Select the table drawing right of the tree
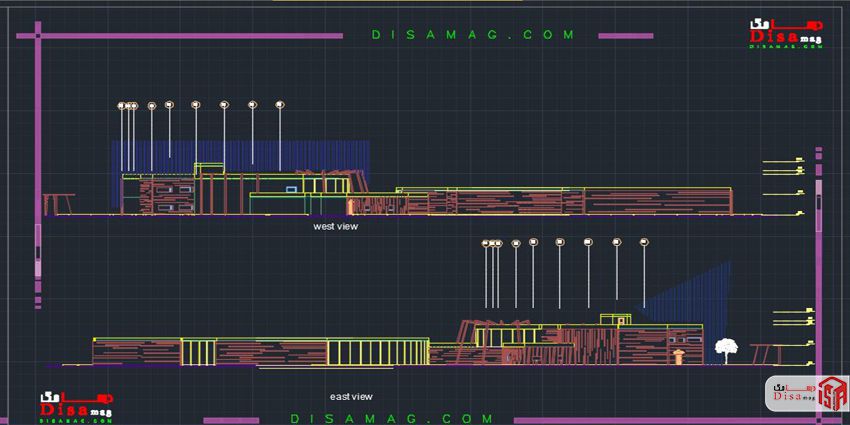The image size is (850, 425). click(x=764, y=352)
